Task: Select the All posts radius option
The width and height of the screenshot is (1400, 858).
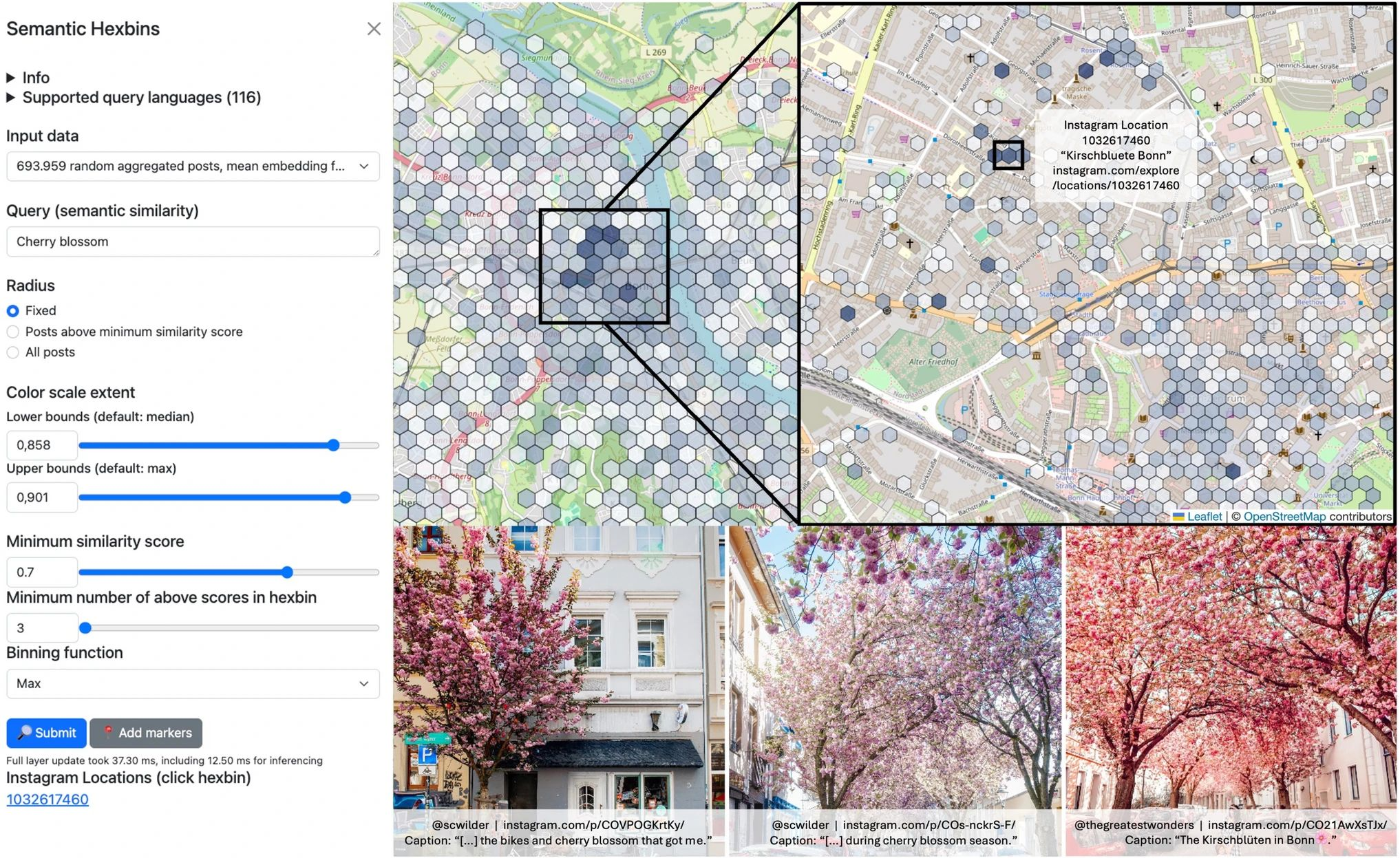Action: [x=13, y=352]
